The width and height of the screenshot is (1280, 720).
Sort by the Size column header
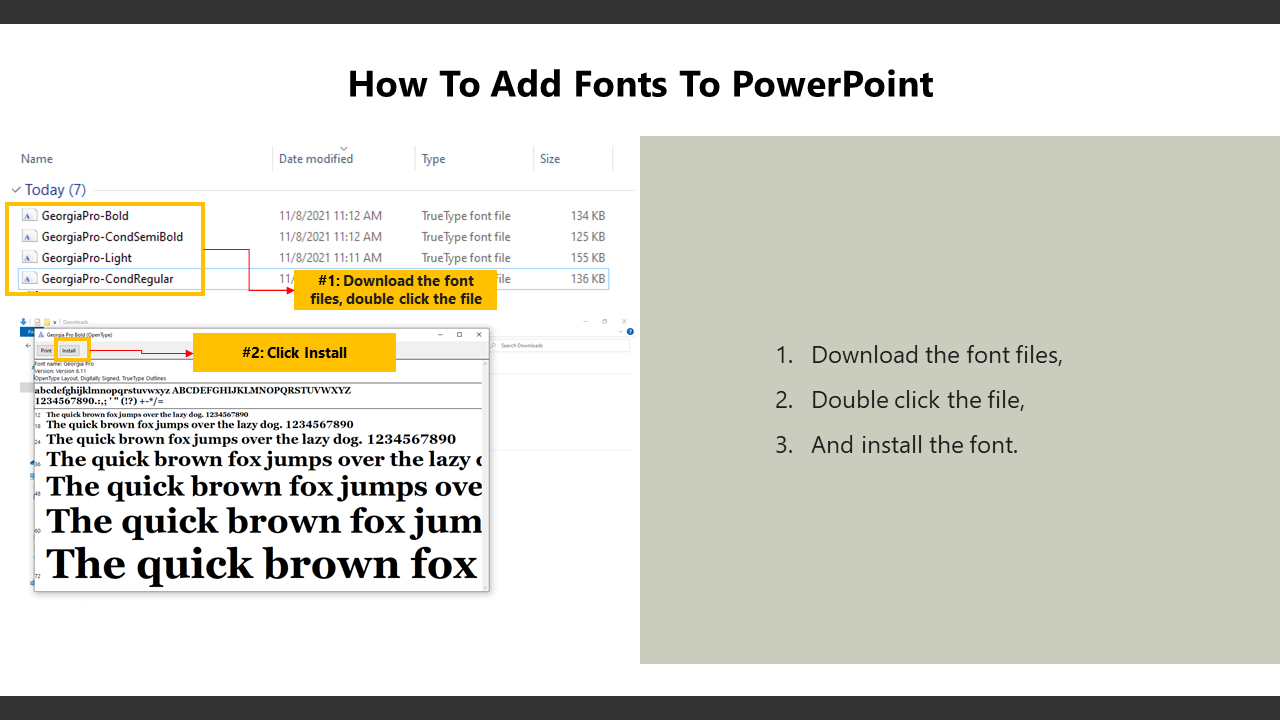pos(550,159)
